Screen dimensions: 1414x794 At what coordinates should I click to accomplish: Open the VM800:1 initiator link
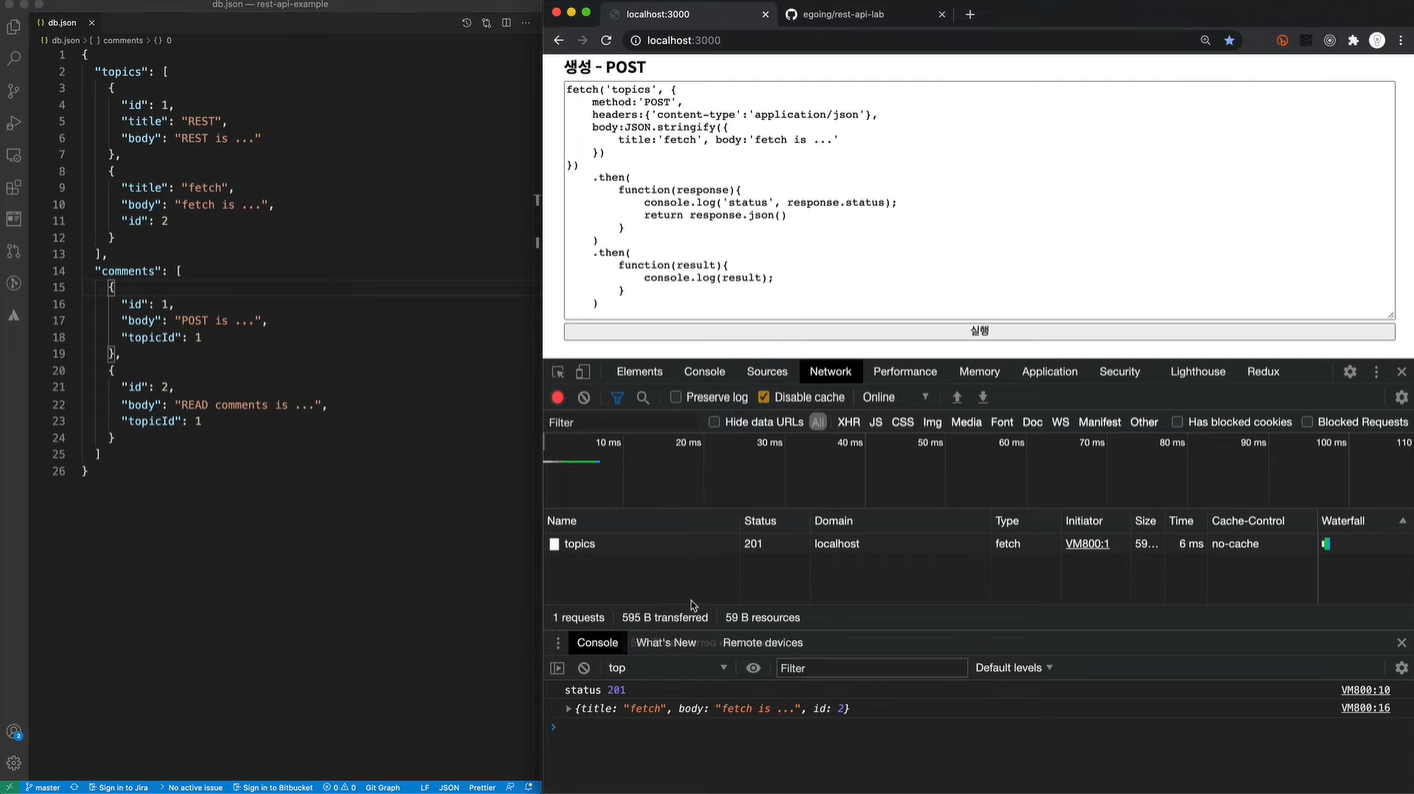(1087, 544)
